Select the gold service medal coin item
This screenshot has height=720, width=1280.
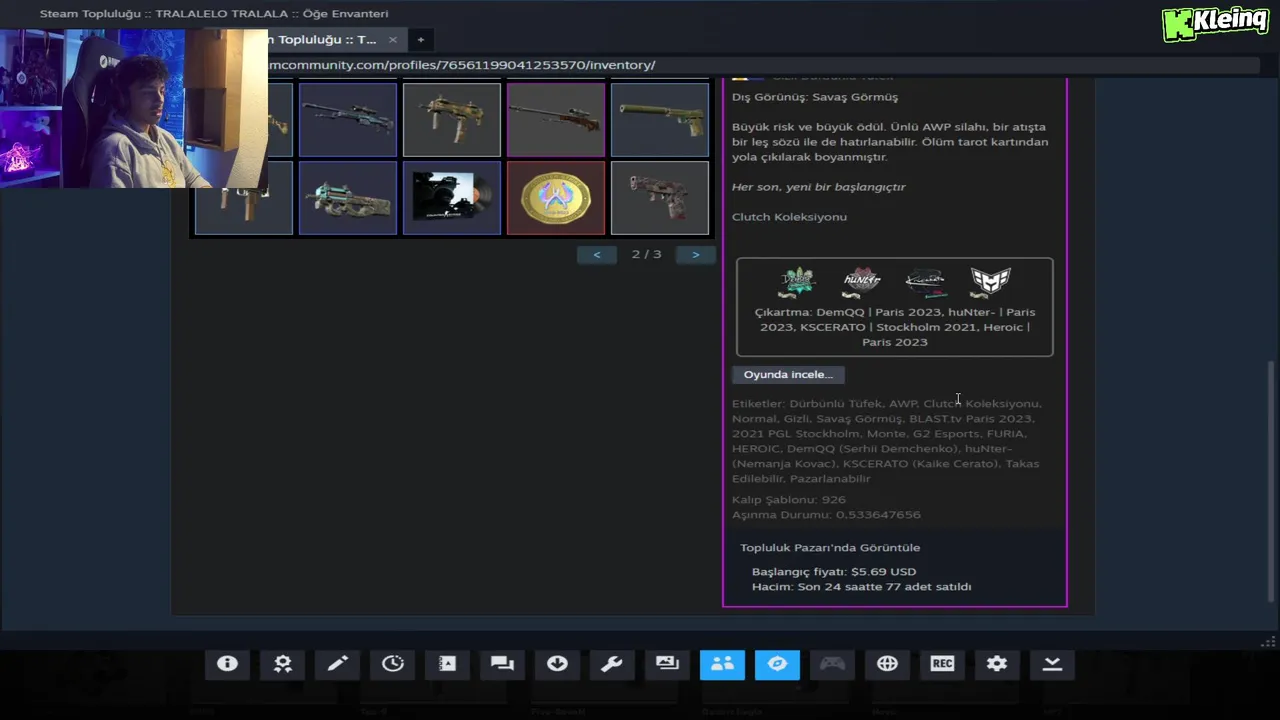(x=556, y=198)
